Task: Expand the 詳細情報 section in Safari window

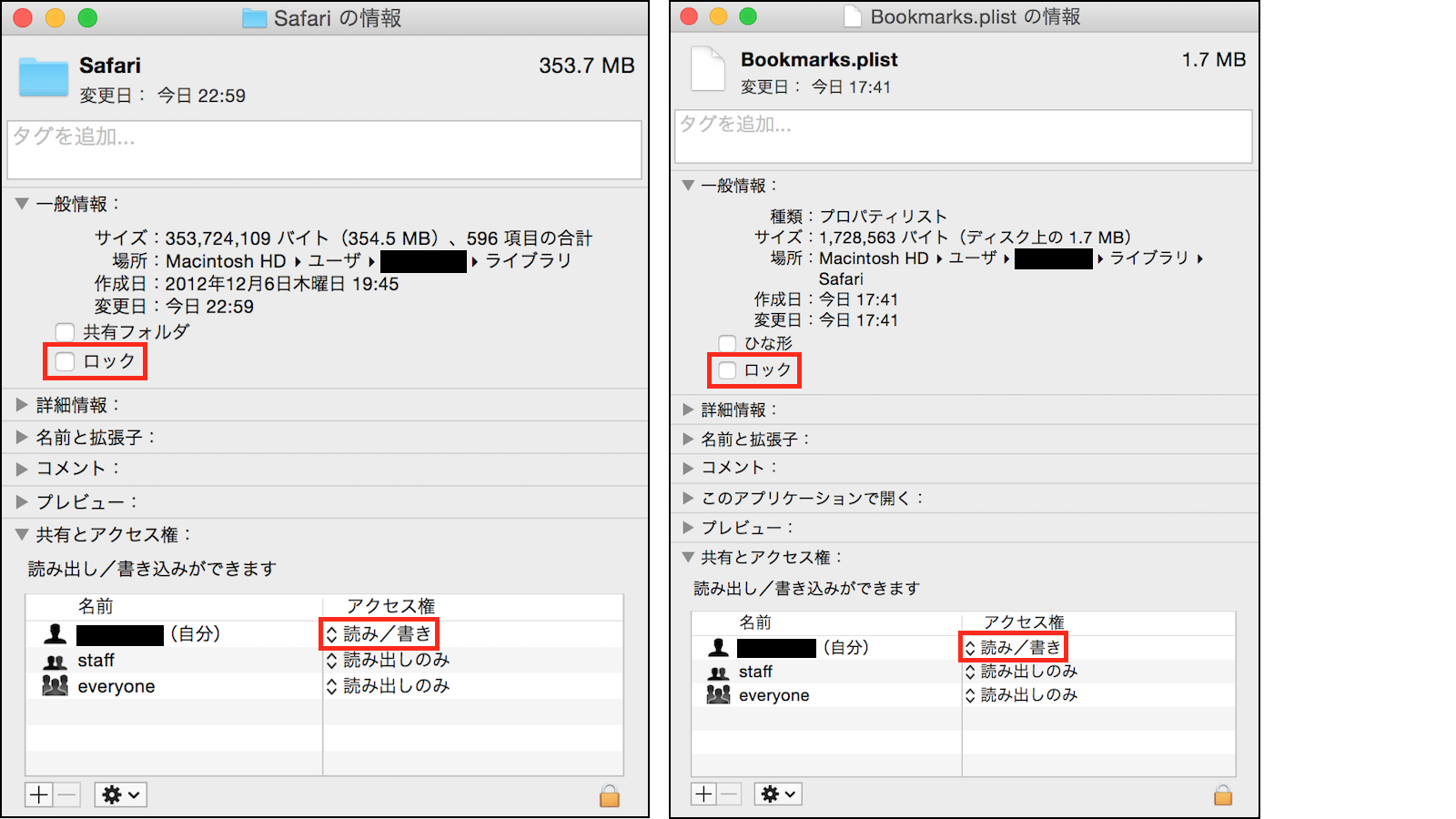Action: pos(22,405)
